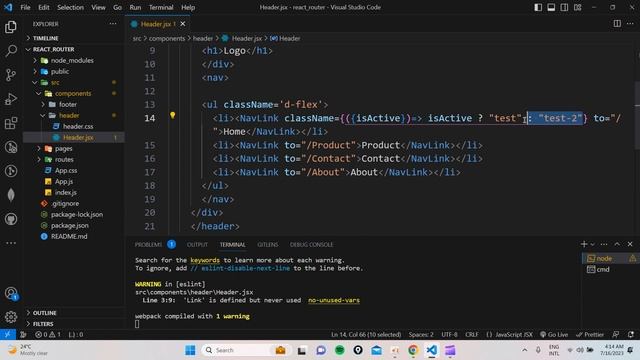Close the Header.jsx editor tab
The width and height of the screenshot is (640, 360).
coord(183,24)
